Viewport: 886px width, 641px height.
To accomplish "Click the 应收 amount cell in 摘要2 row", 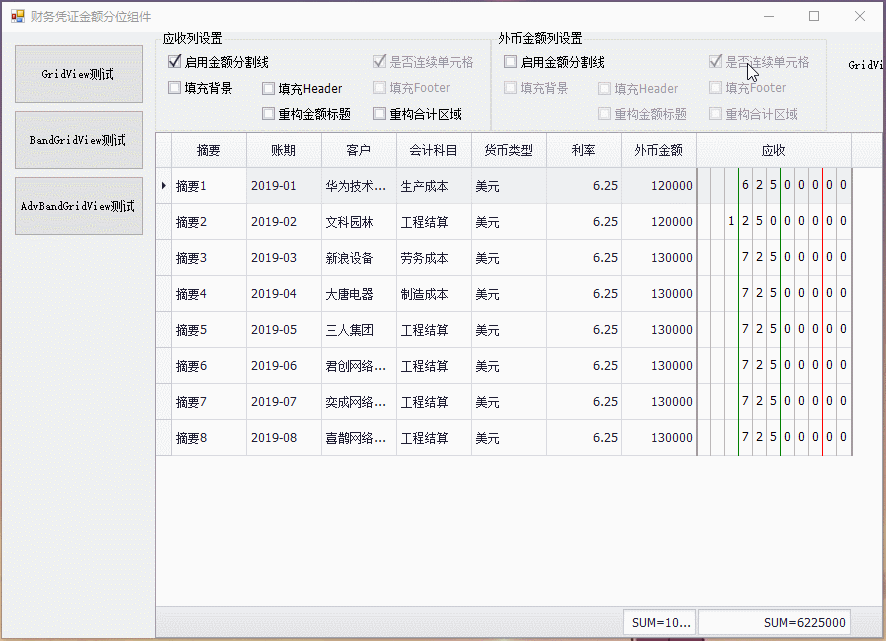I will coord(774,222).
